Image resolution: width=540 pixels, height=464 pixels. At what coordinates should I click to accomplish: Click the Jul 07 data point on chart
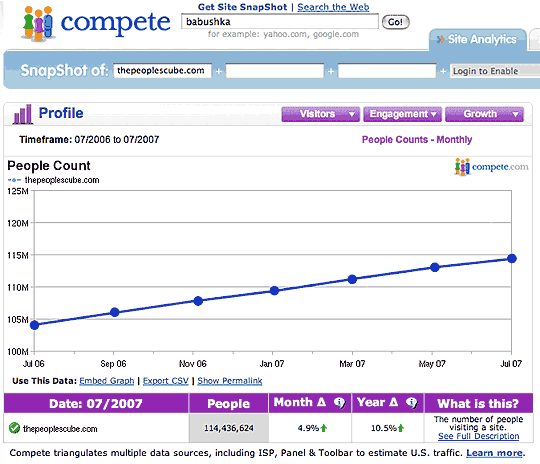pos(512,258)
